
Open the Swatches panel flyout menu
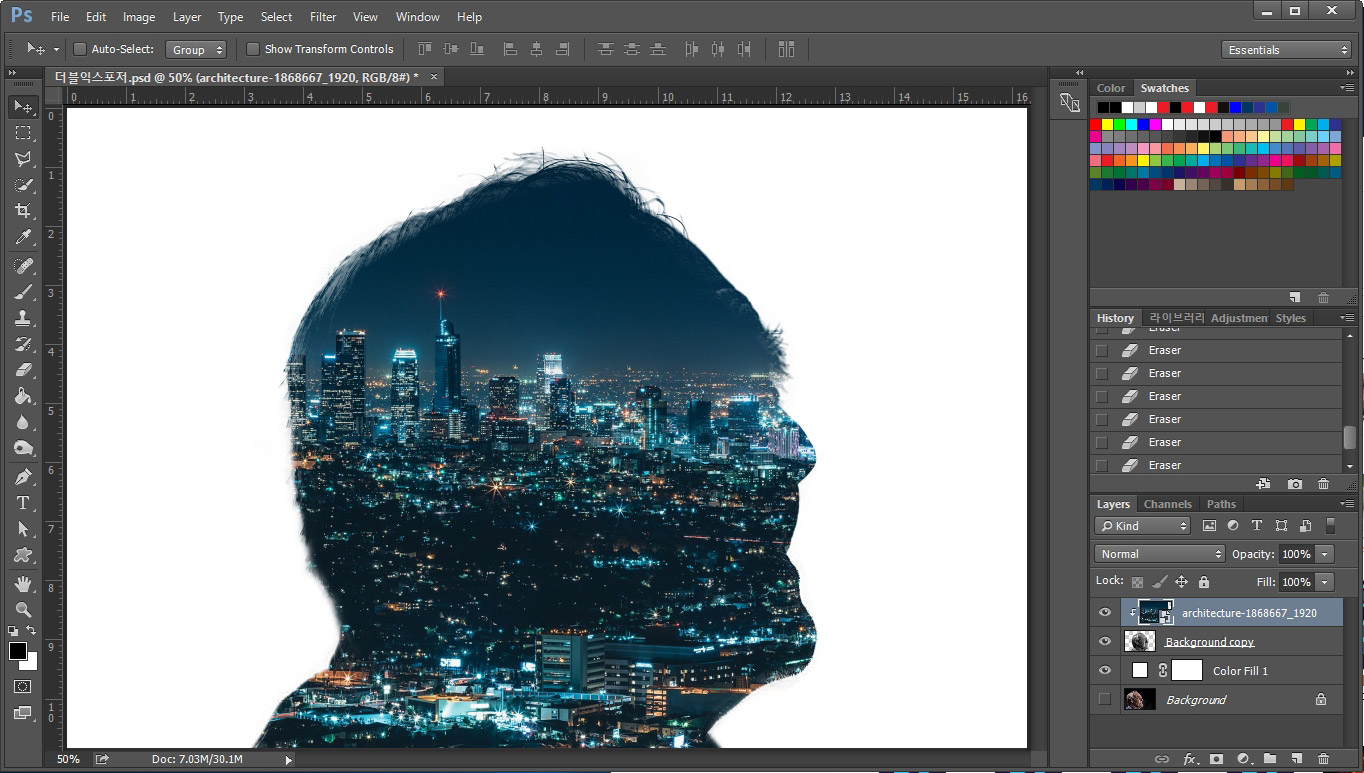tap(1347, 88)
